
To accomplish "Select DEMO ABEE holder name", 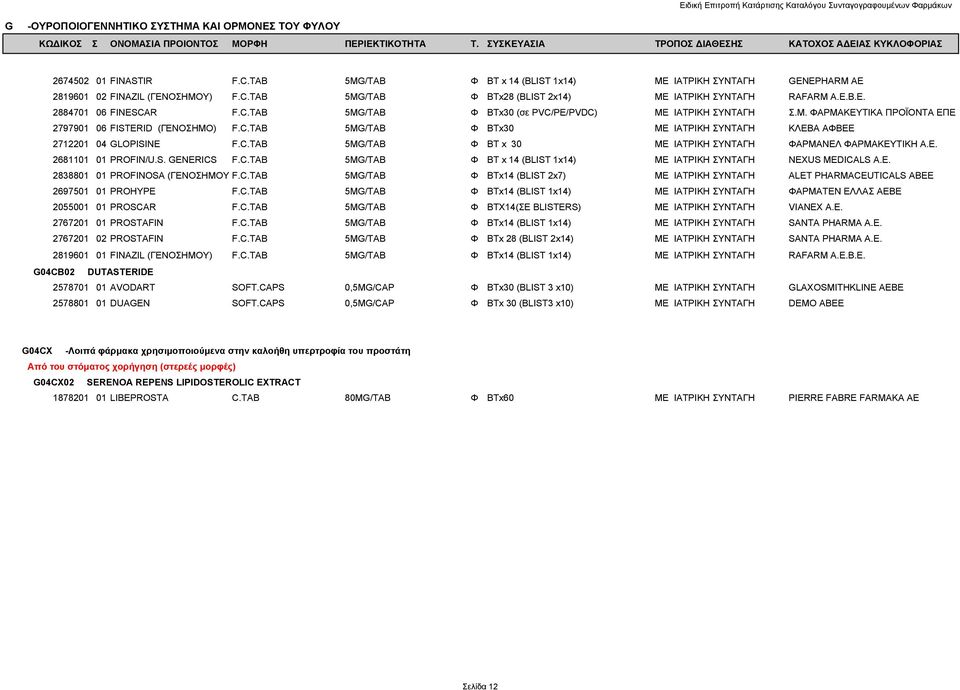I will tap(816, 304).
